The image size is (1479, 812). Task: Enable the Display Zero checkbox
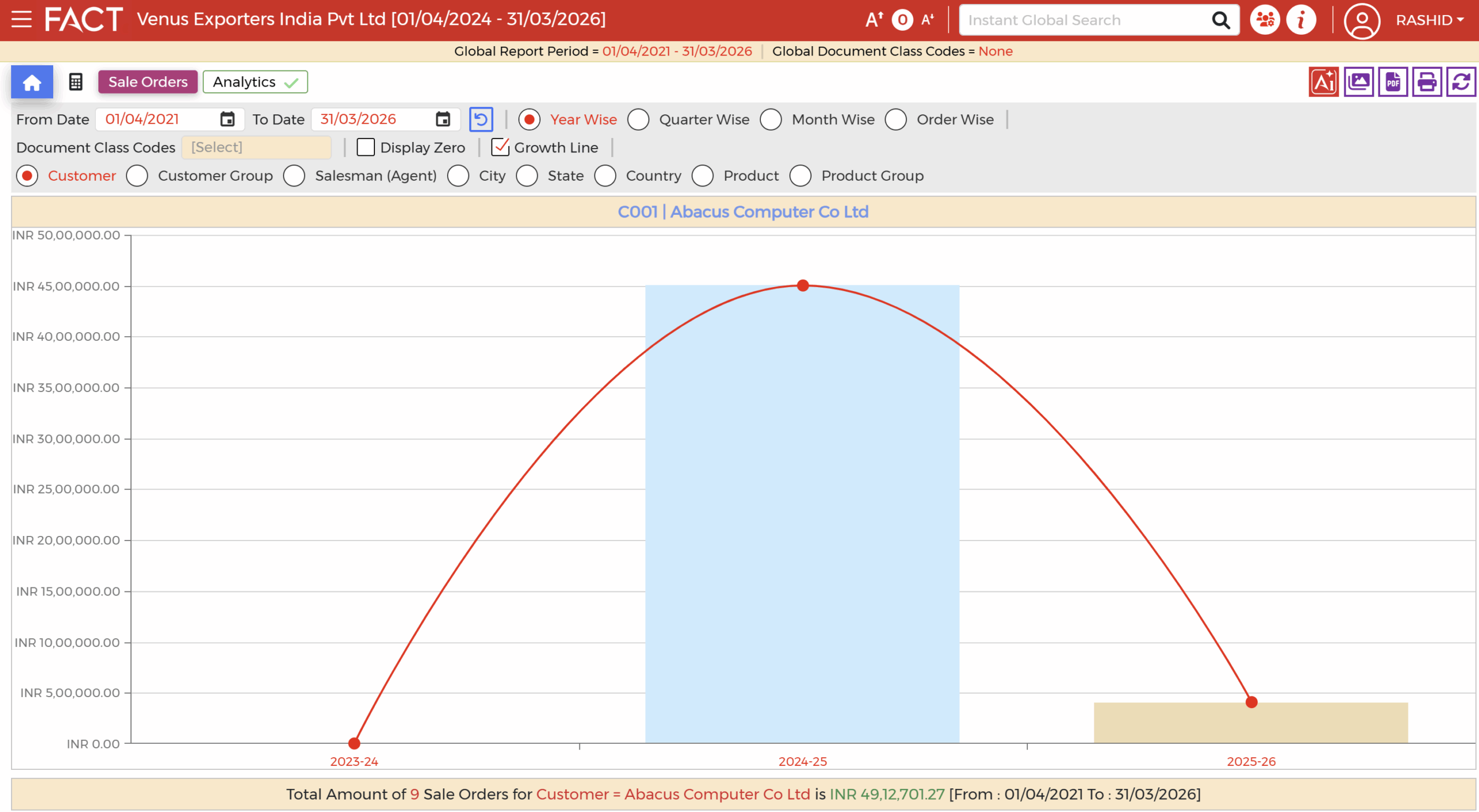366,148
